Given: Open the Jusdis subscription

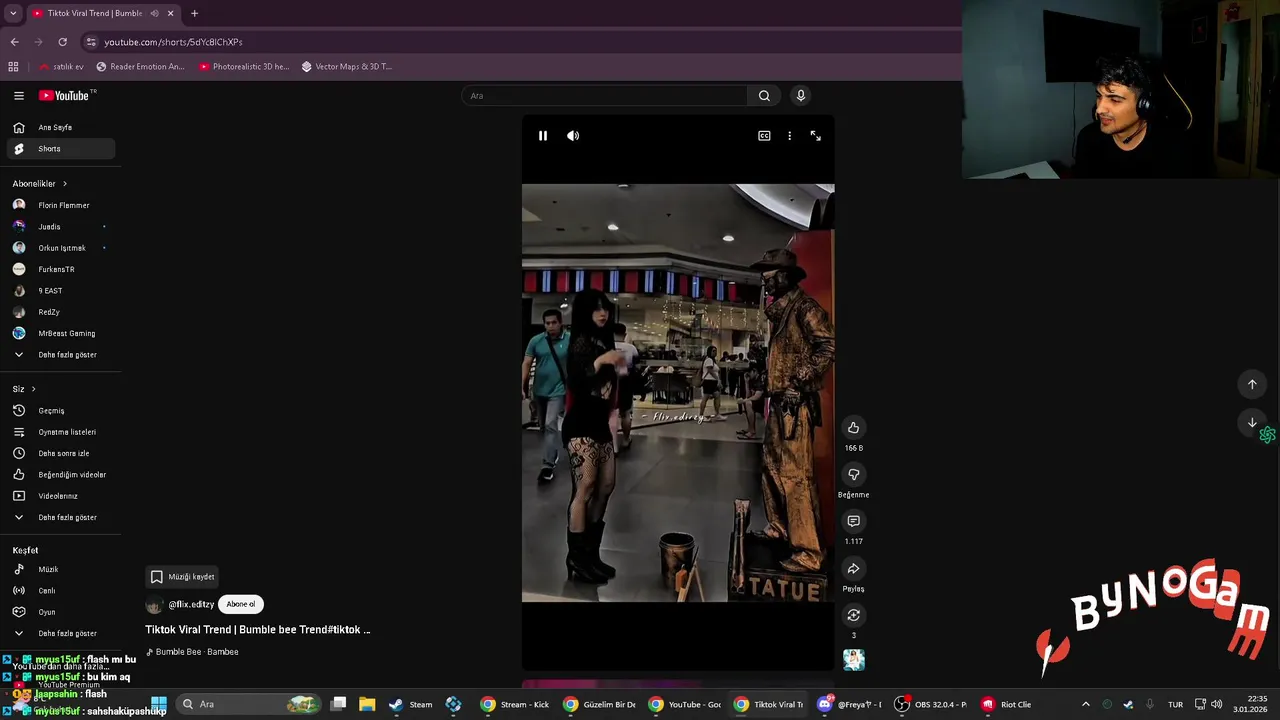Looking at the screenshot, I should (x=60, y=227).
